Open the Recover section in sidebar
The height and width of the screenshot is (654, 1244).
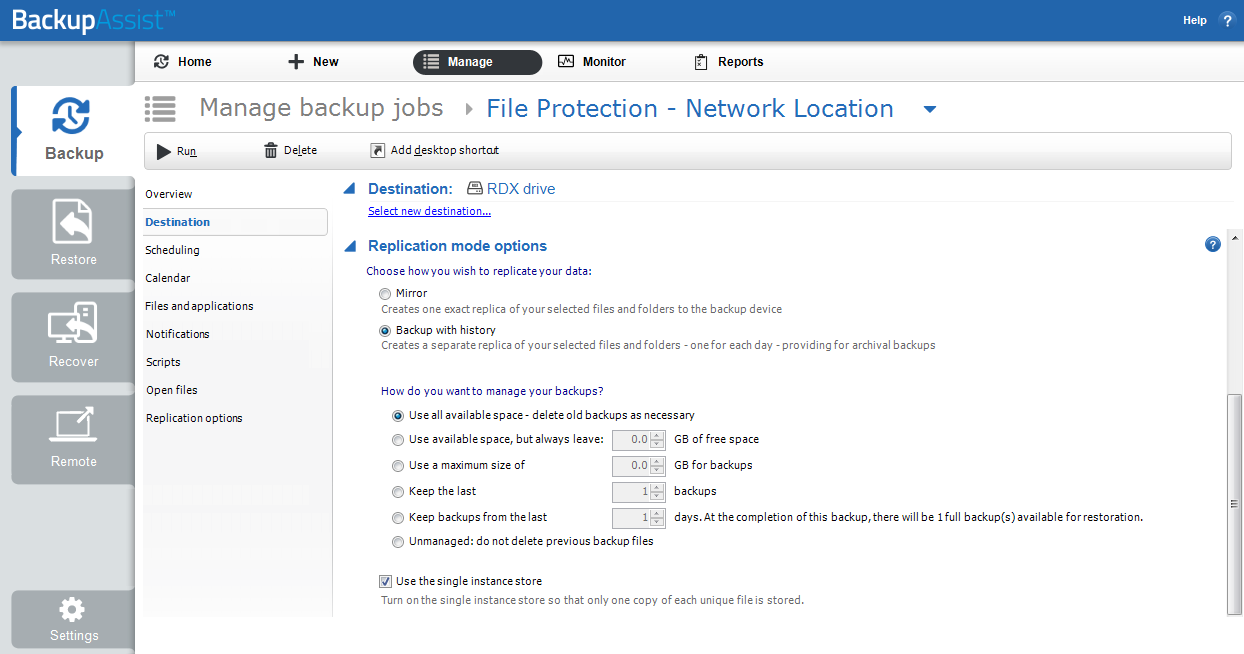click(73, 337)
